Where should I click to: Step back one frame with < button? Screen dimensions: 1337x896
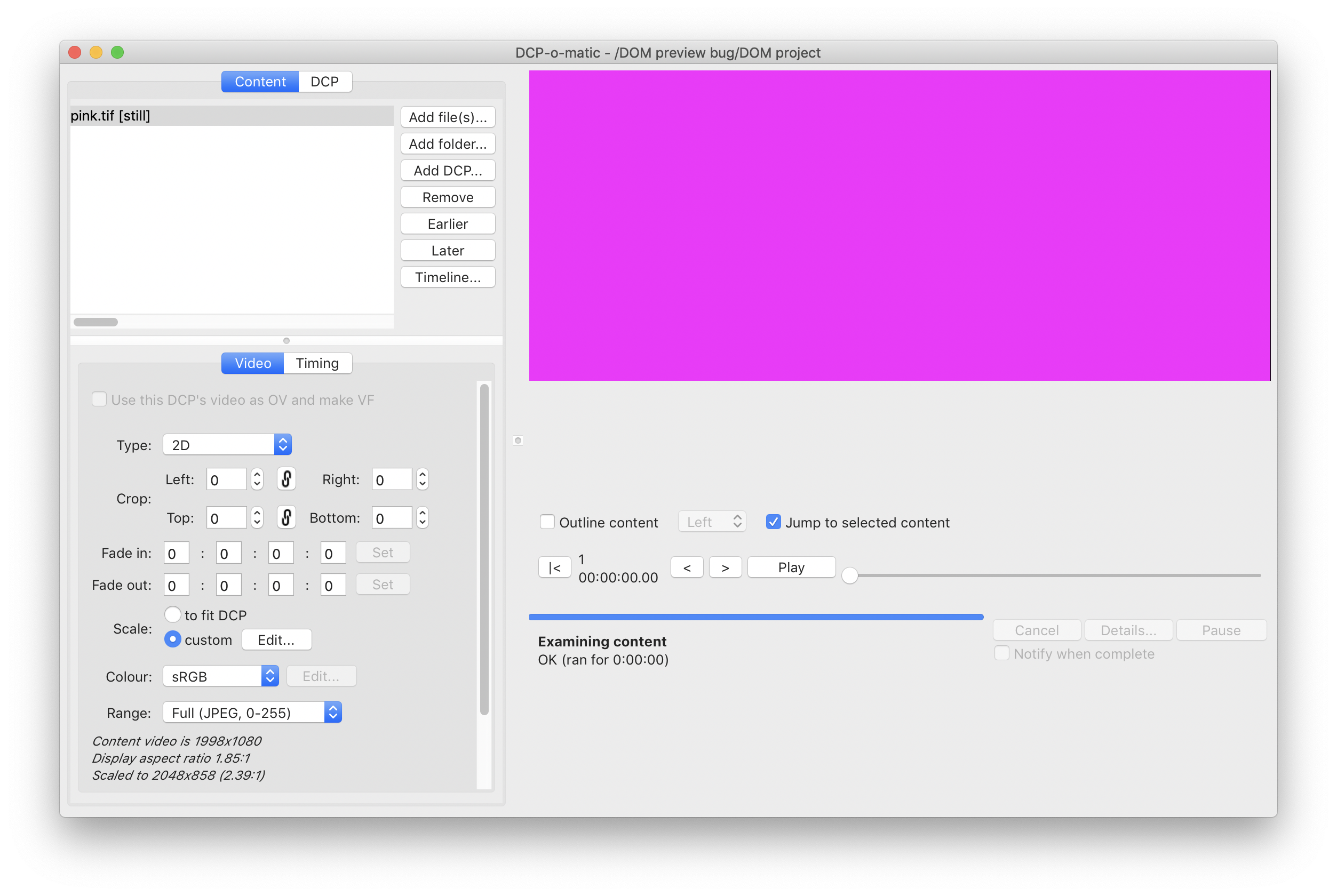pos(687,567)
